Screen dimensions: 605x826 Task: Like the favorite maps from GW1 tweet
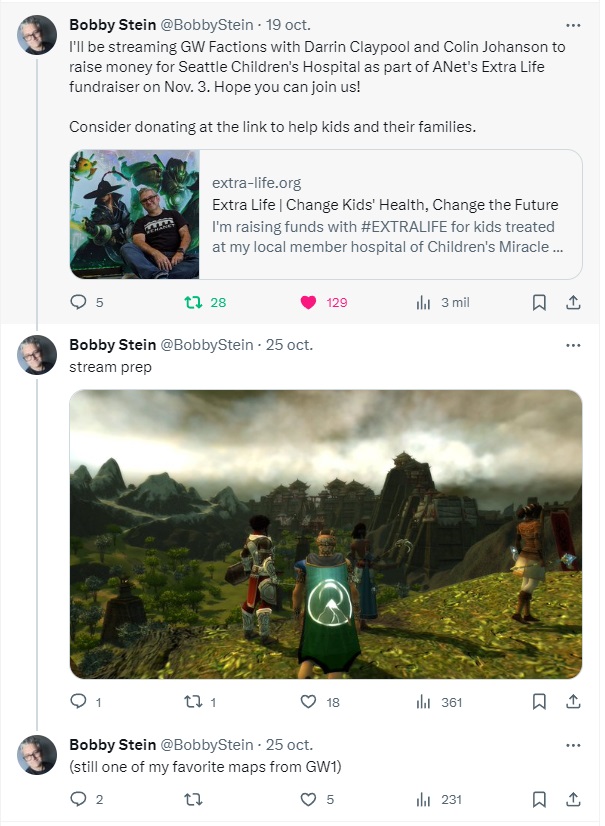pos(309,799)
